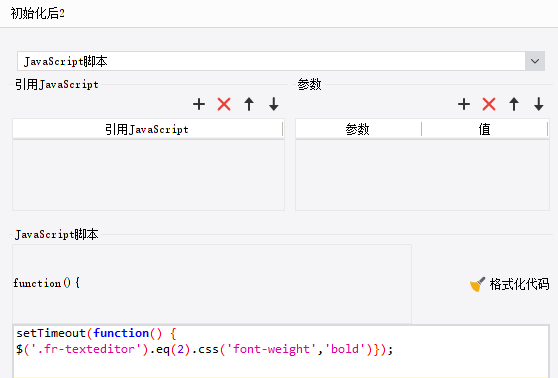Viewport: 558px width, 378px height.
Task: Move referenced JavaScript entry down
Action: coord(274,104)
